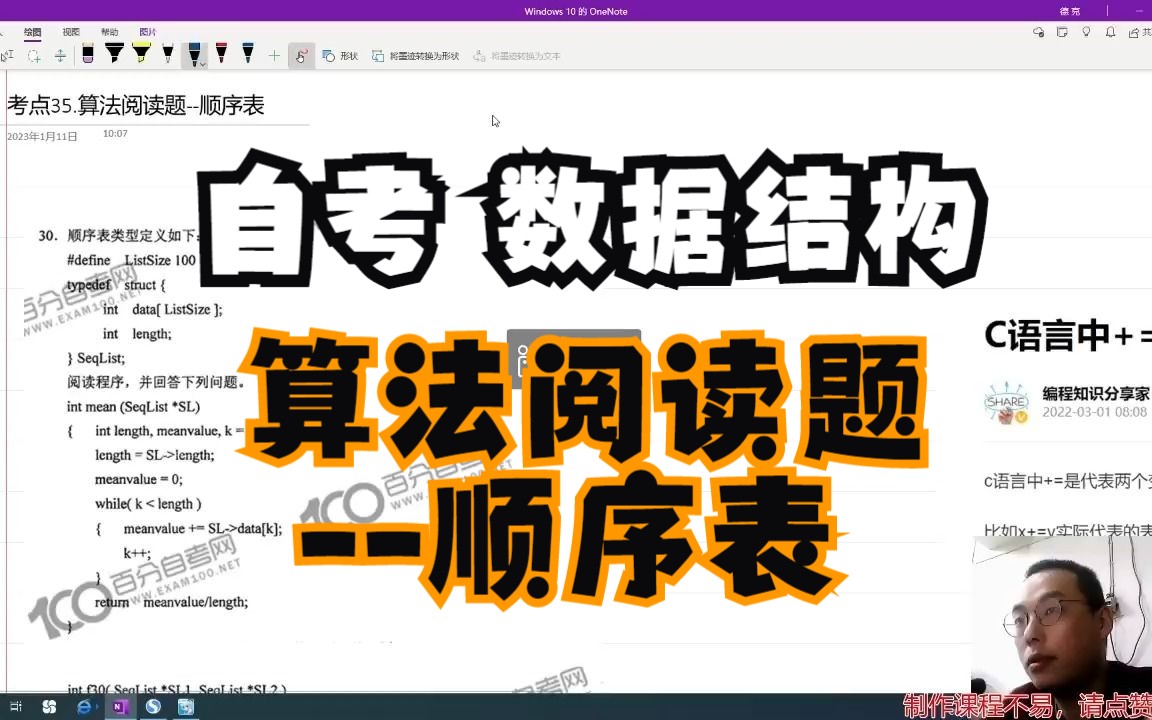
Task: Open the 帮助 Help ribbon tab
Action: [109, 31]
